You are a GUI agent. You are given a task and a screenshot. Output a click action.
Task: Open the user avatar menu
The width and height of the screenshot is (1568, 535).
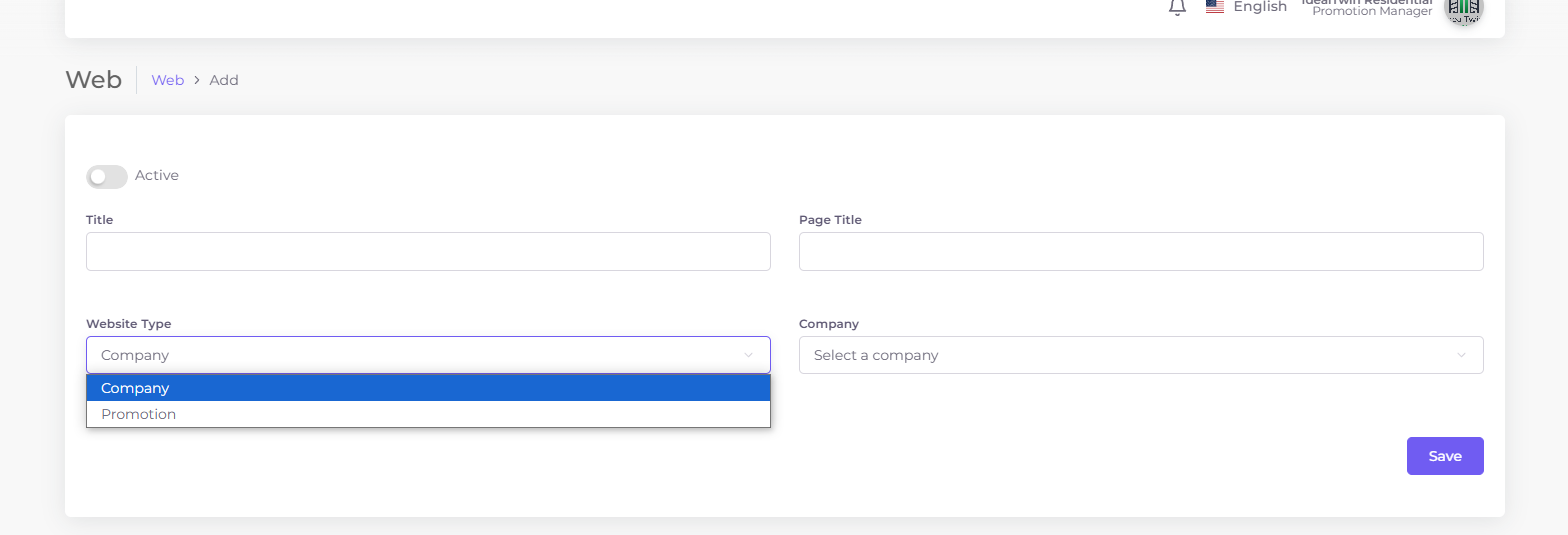[x=1465, y=8]
